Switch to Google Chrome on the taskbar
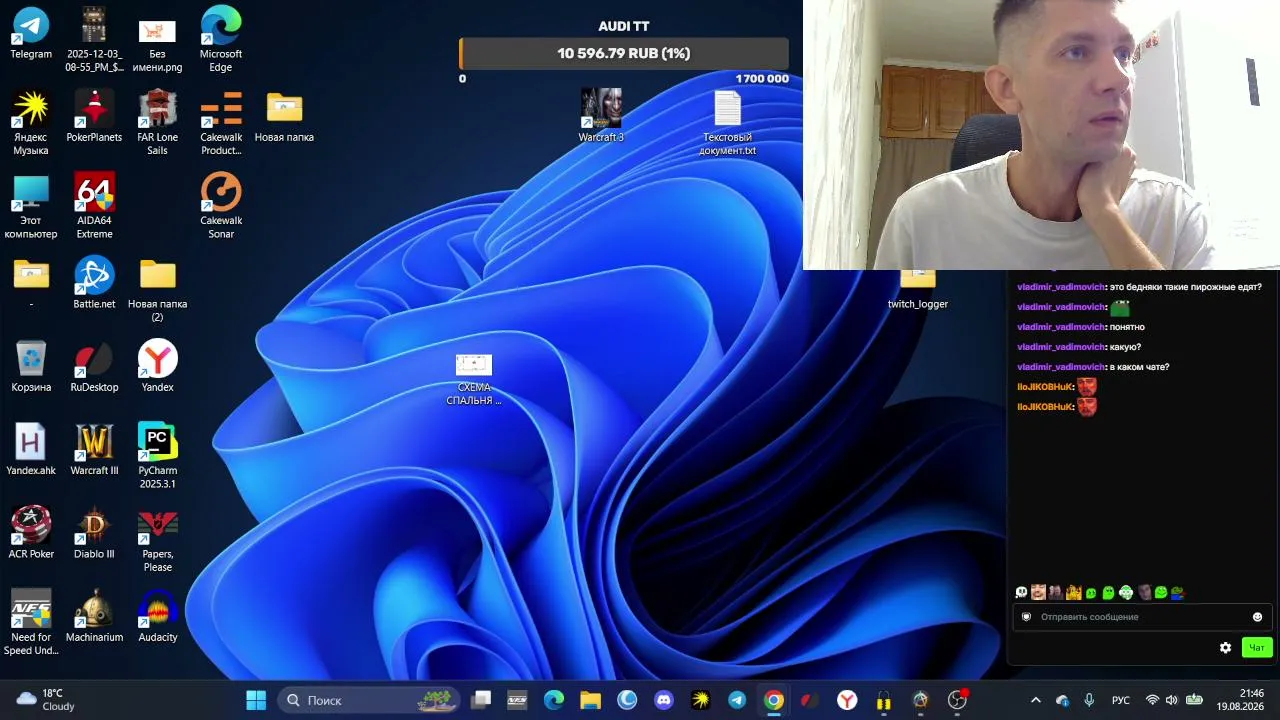 (x=774, y=700)
